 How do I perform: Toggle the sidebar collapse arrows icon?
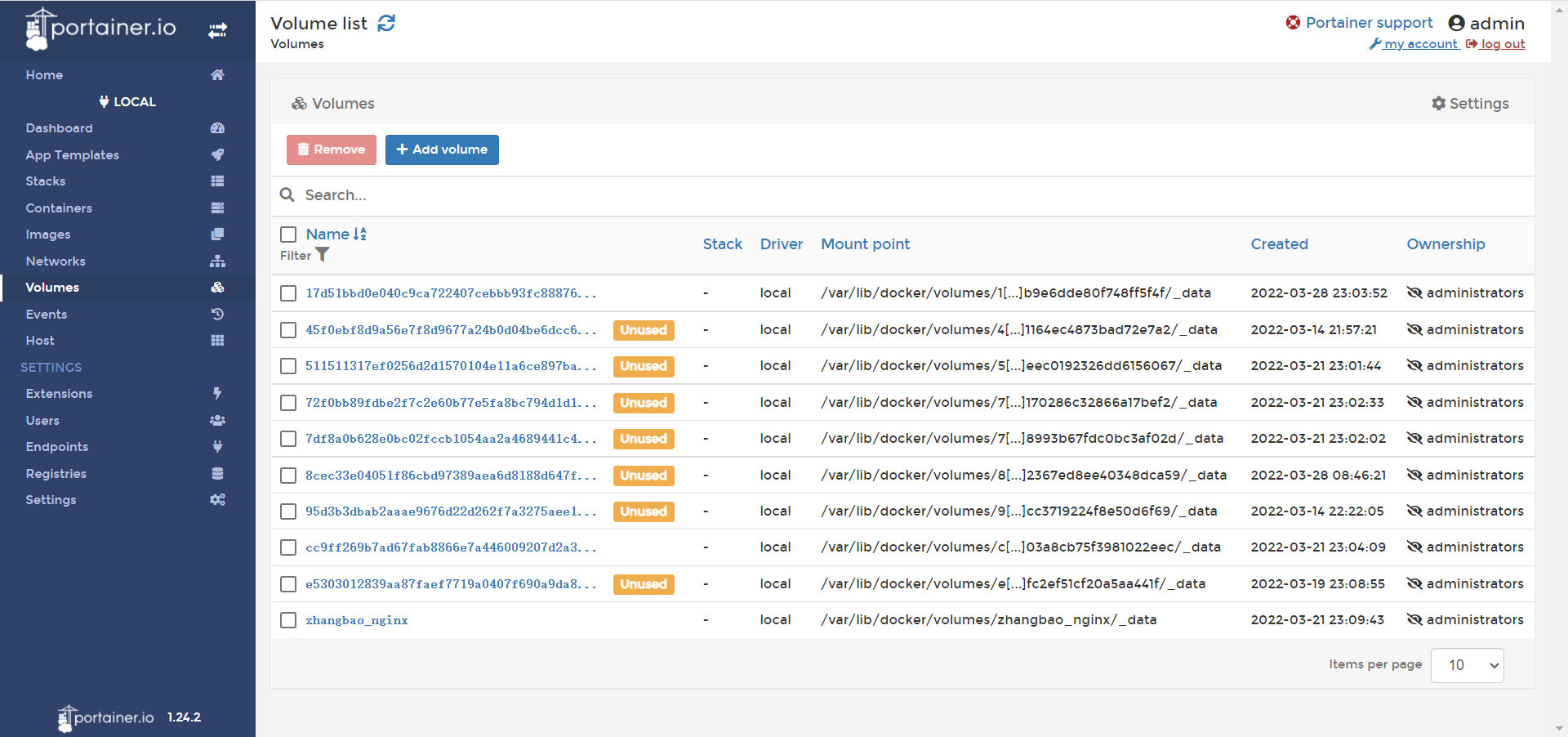tap(217, 31)
